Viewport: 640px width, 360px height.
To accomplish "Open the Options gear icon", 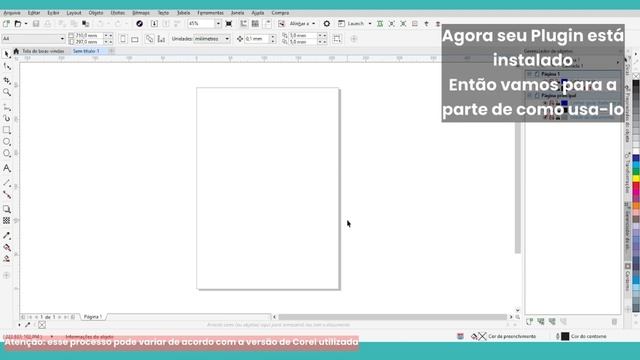I will pos(327,24).
